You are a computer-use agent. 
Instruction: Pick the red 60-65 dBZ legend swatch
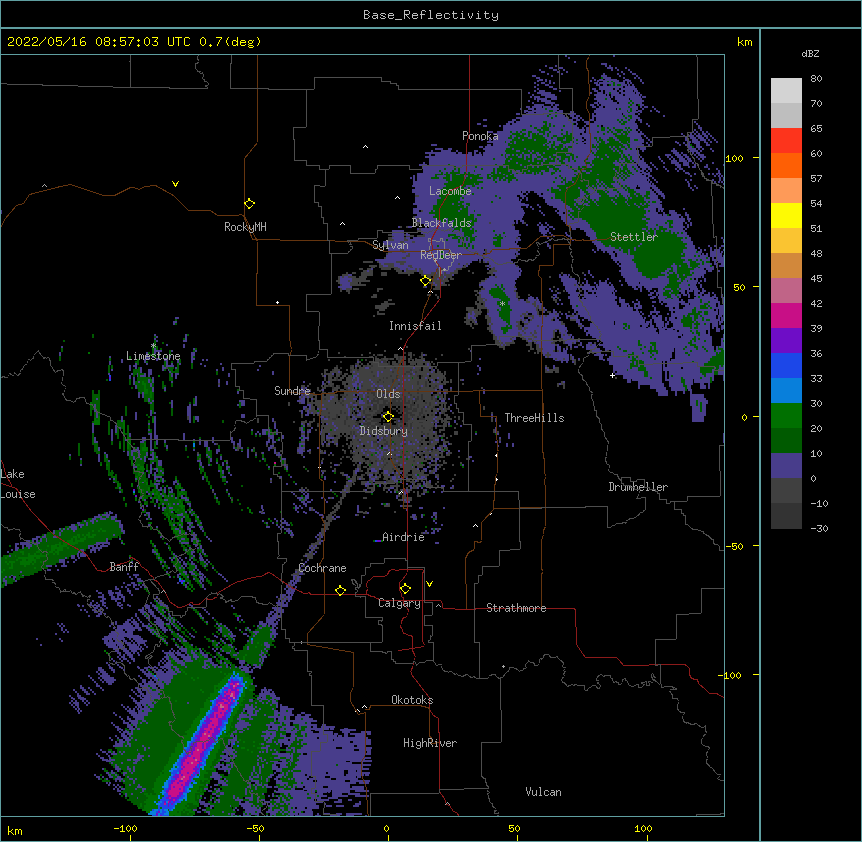click(786, 141)
